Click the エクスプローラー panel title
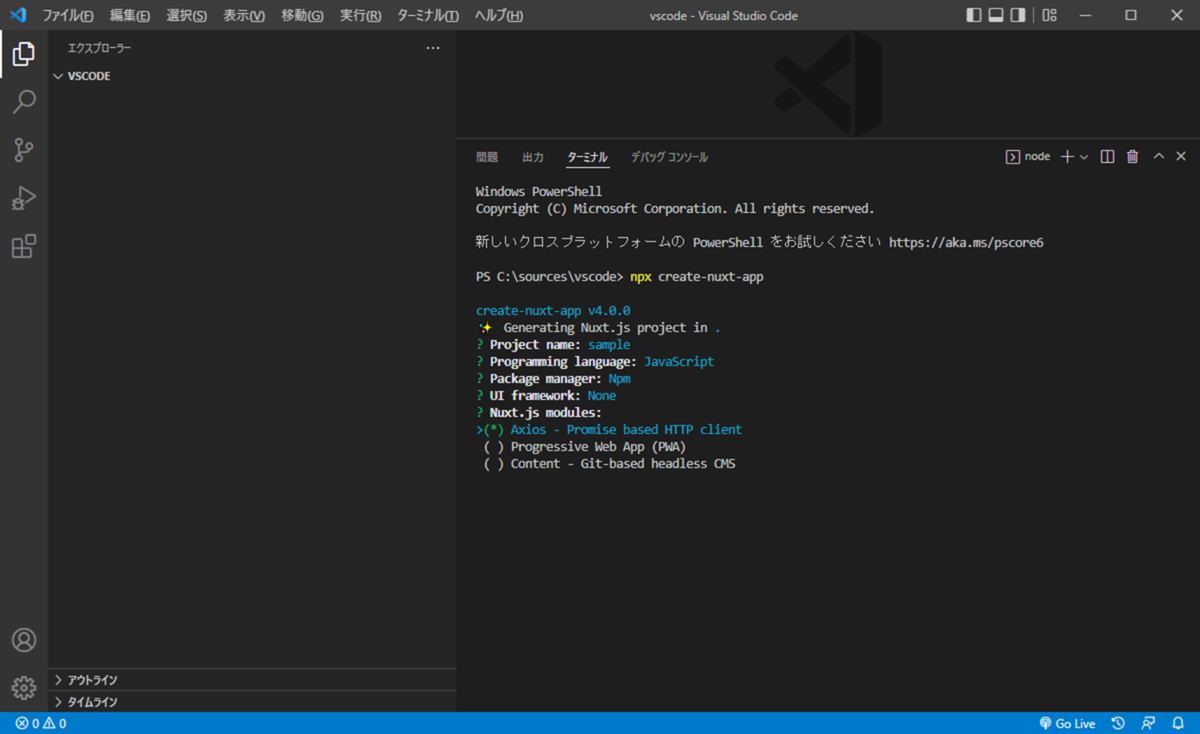1200x734 pixels. 99,48
